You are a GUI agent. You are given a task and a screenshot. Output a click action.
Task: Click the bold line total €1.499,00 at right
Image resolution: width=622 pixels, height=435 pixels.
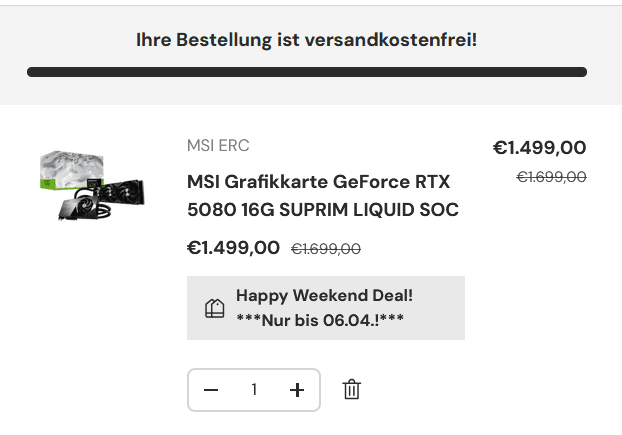[x=539, y=148]
